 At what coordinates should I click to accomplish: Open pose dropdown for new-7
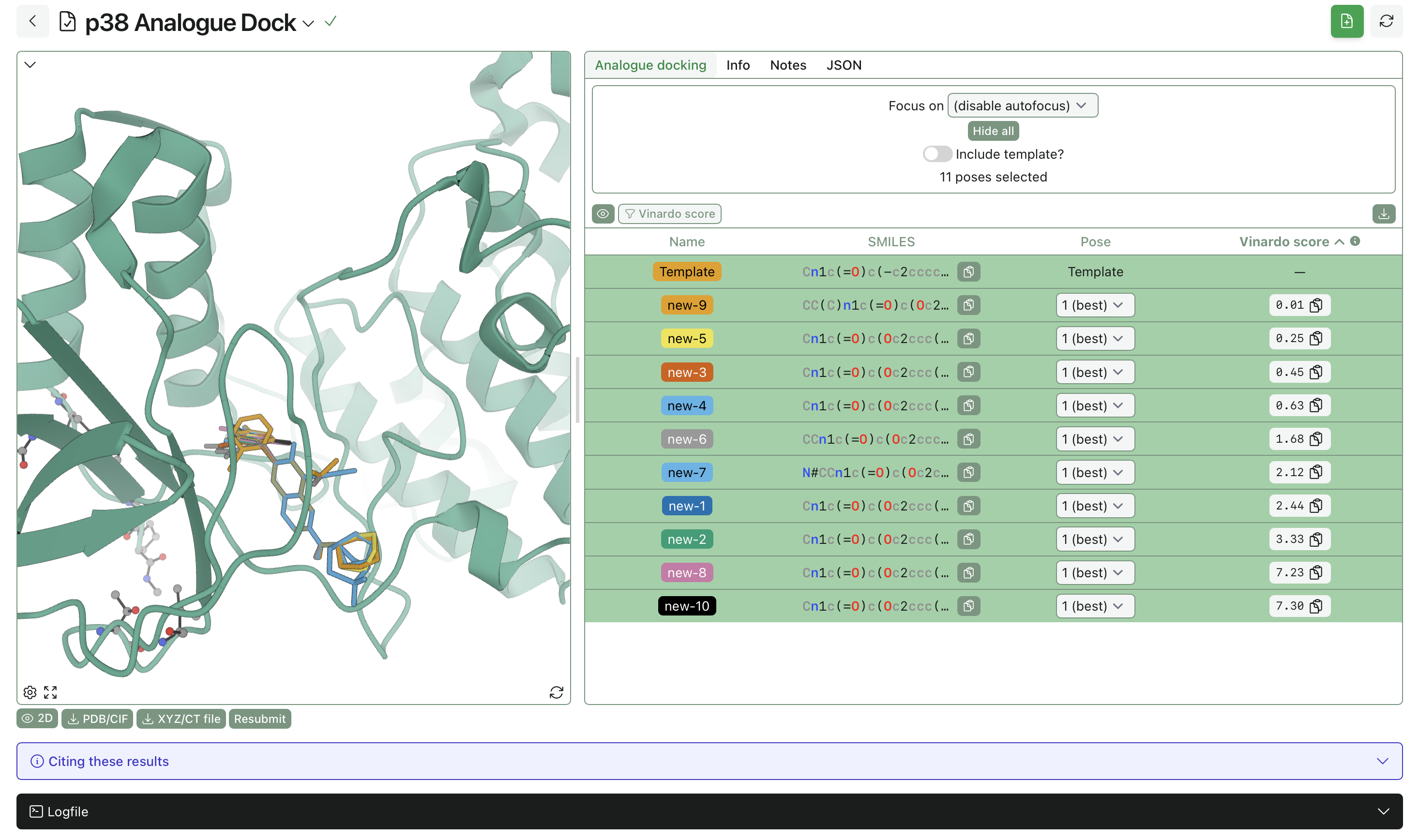pos(1095,472)
